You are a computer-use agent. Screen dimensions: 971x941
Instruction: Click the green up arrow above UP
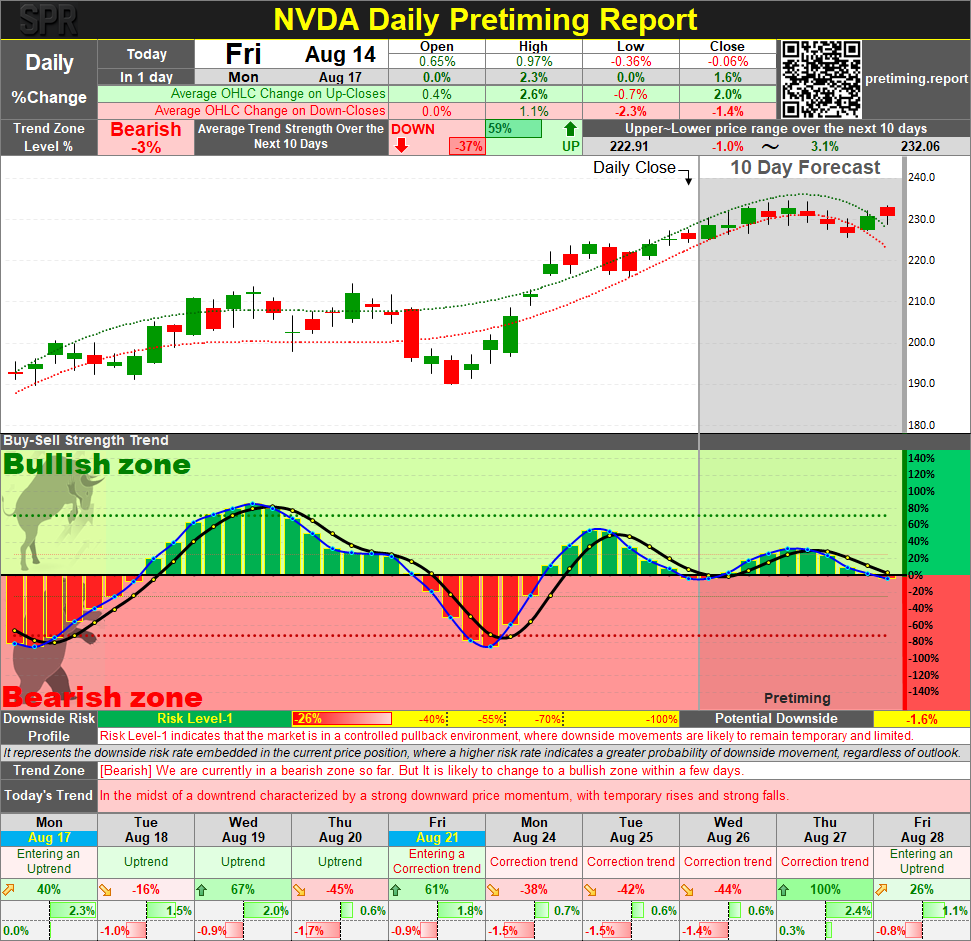pos(570,129)
